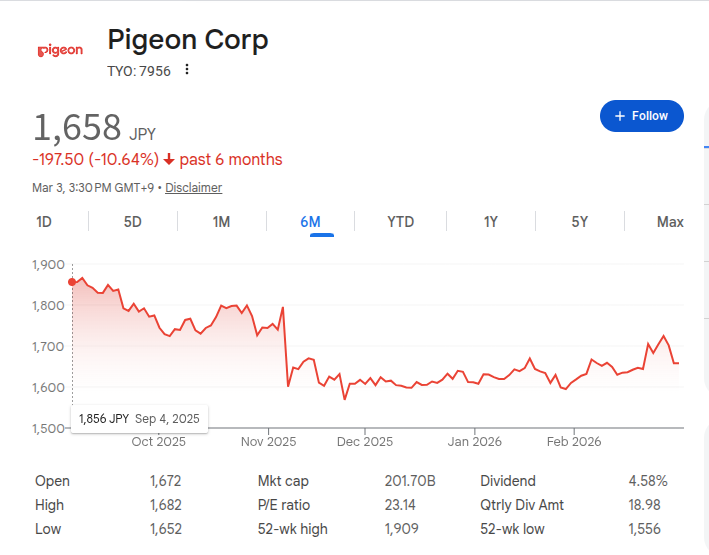This screenshot has width=709, height=555.
Task: Click the red chart start point marker
Action: 72,282
